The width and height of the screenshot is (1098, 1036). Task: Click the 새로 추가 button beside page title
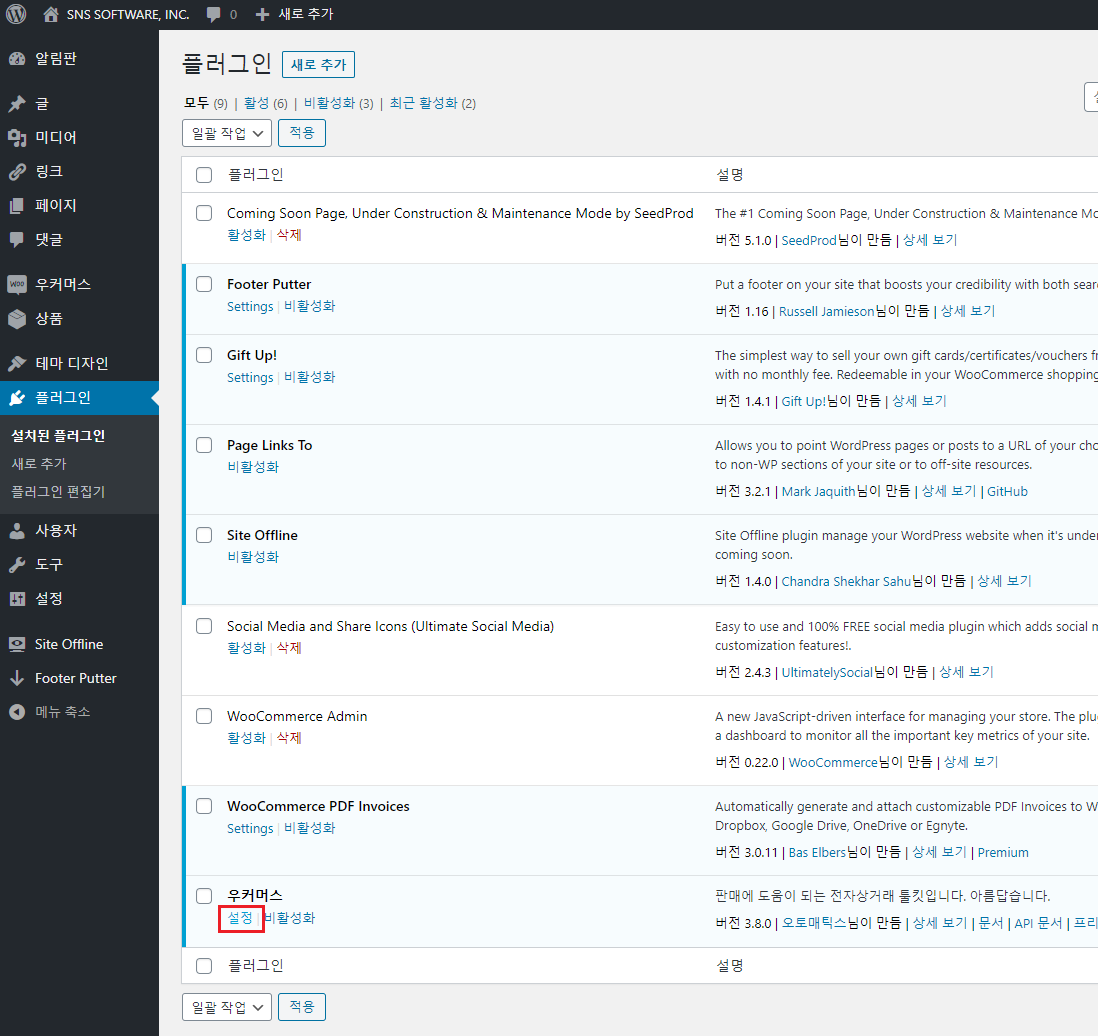pyautogui.click(x=319, y=64)
